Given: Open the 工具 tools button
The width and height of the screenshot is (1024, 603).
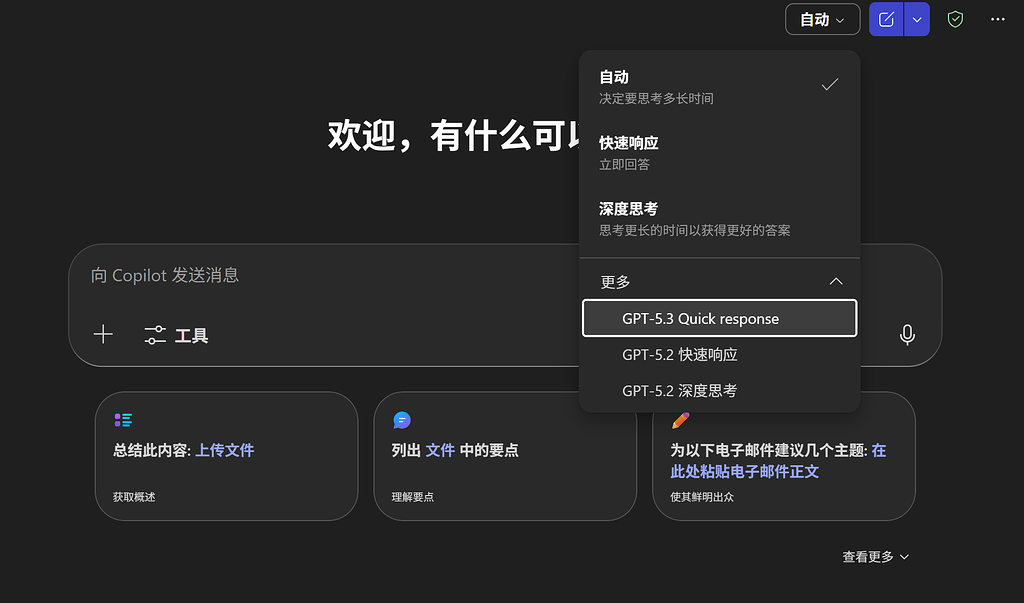Looking at the screenshot, I should 176,335.
